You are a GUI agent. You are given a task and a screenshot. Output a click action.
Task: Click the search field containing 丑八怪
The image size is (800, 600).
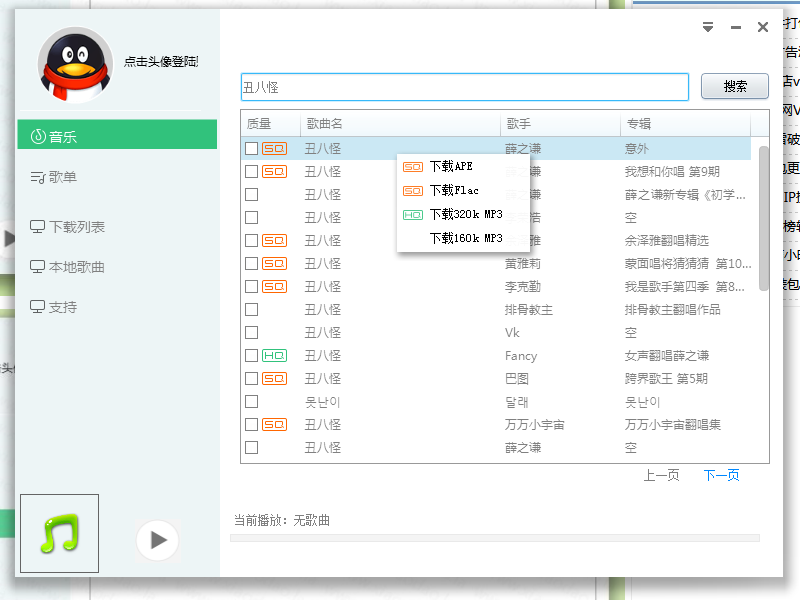[464, 87]
